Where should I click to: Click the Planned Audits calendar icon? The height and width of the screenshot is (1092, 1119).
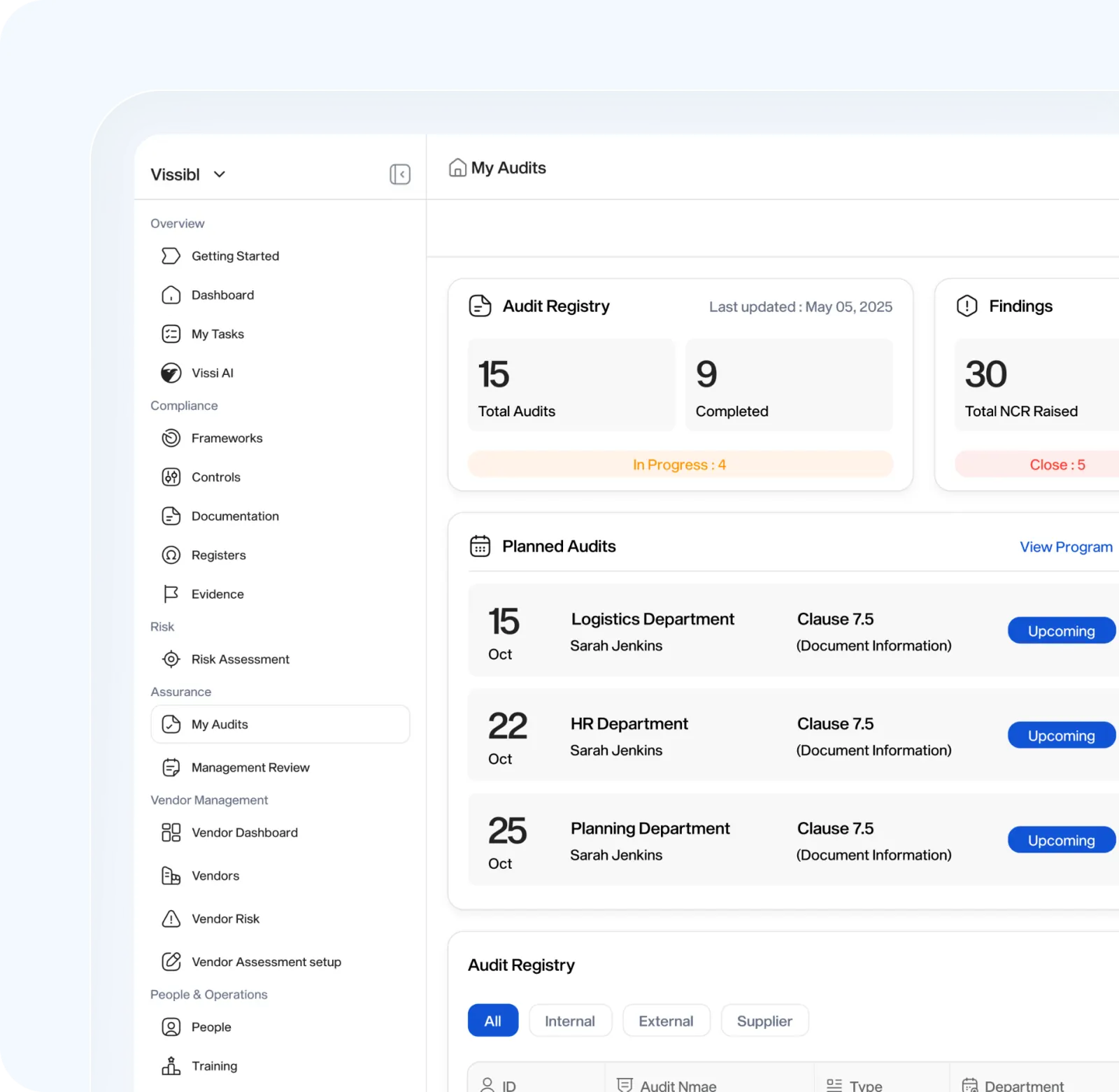coord(480,546)
